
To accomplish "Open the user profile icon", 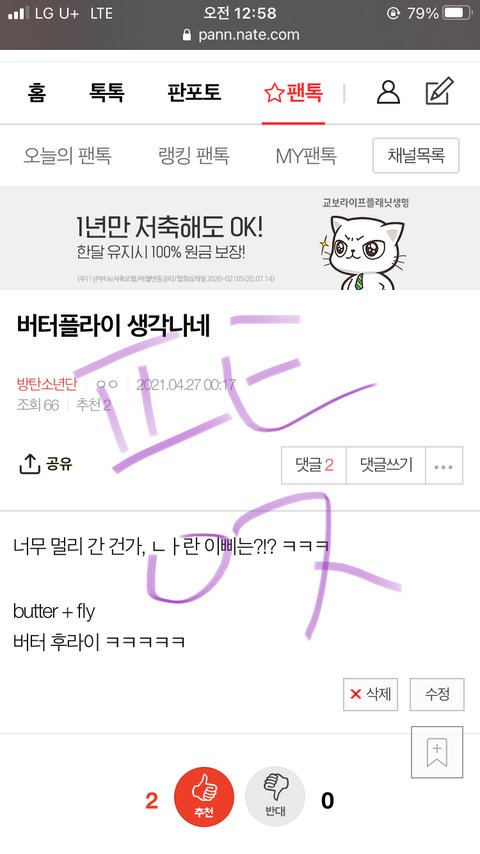I will point(388,92).
